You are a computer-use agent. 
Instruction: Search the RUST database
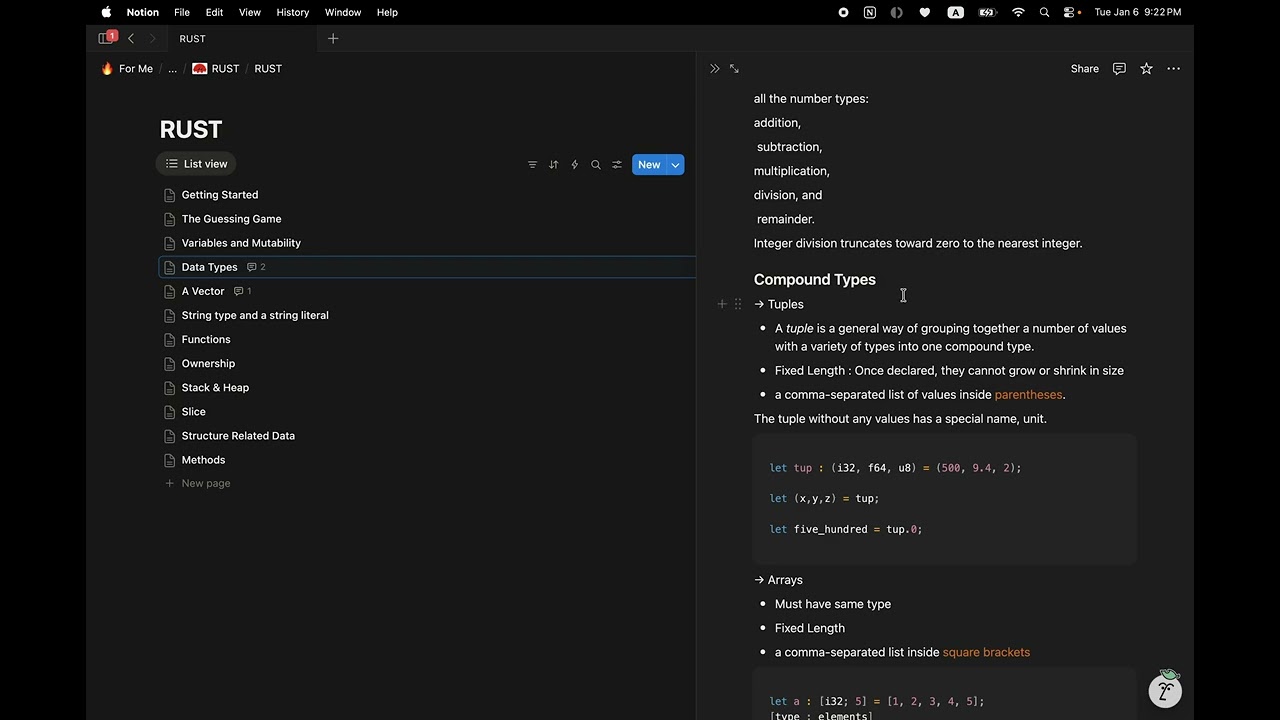pos(595,165)
